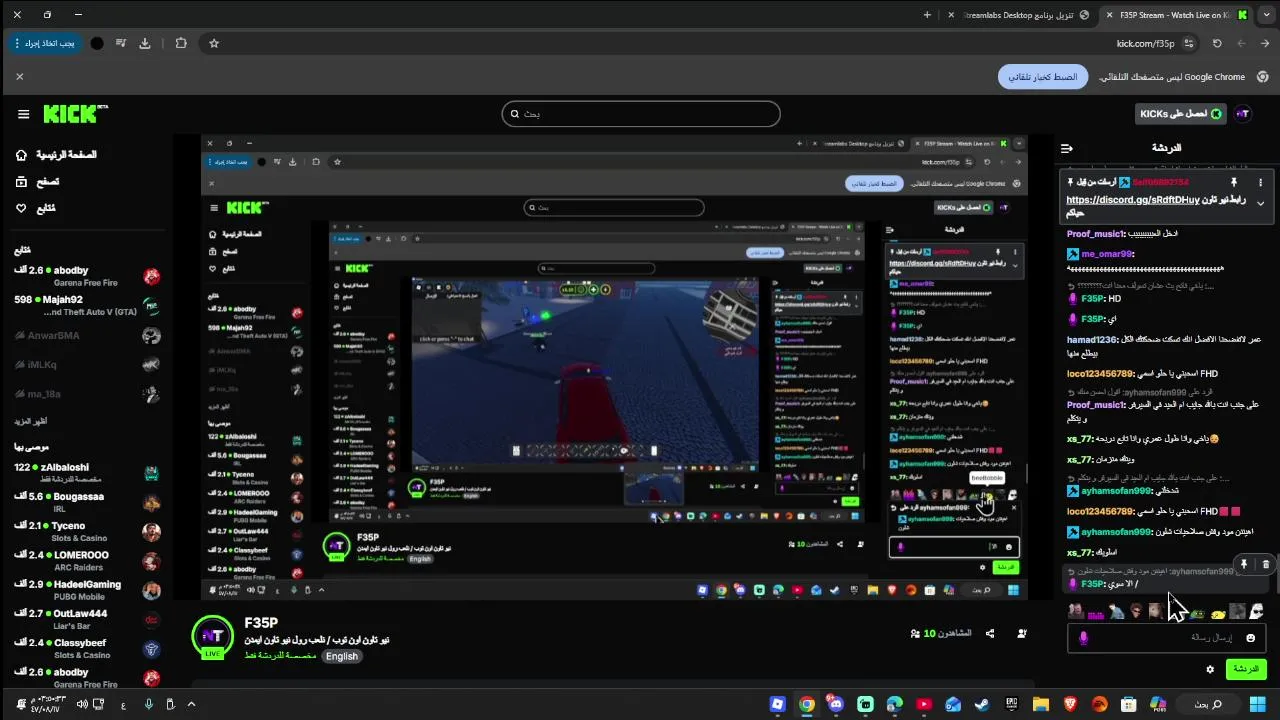Viewport: 1280px width, 720px height.
Task: Open chat settings gear
Action: (1210, 669)
